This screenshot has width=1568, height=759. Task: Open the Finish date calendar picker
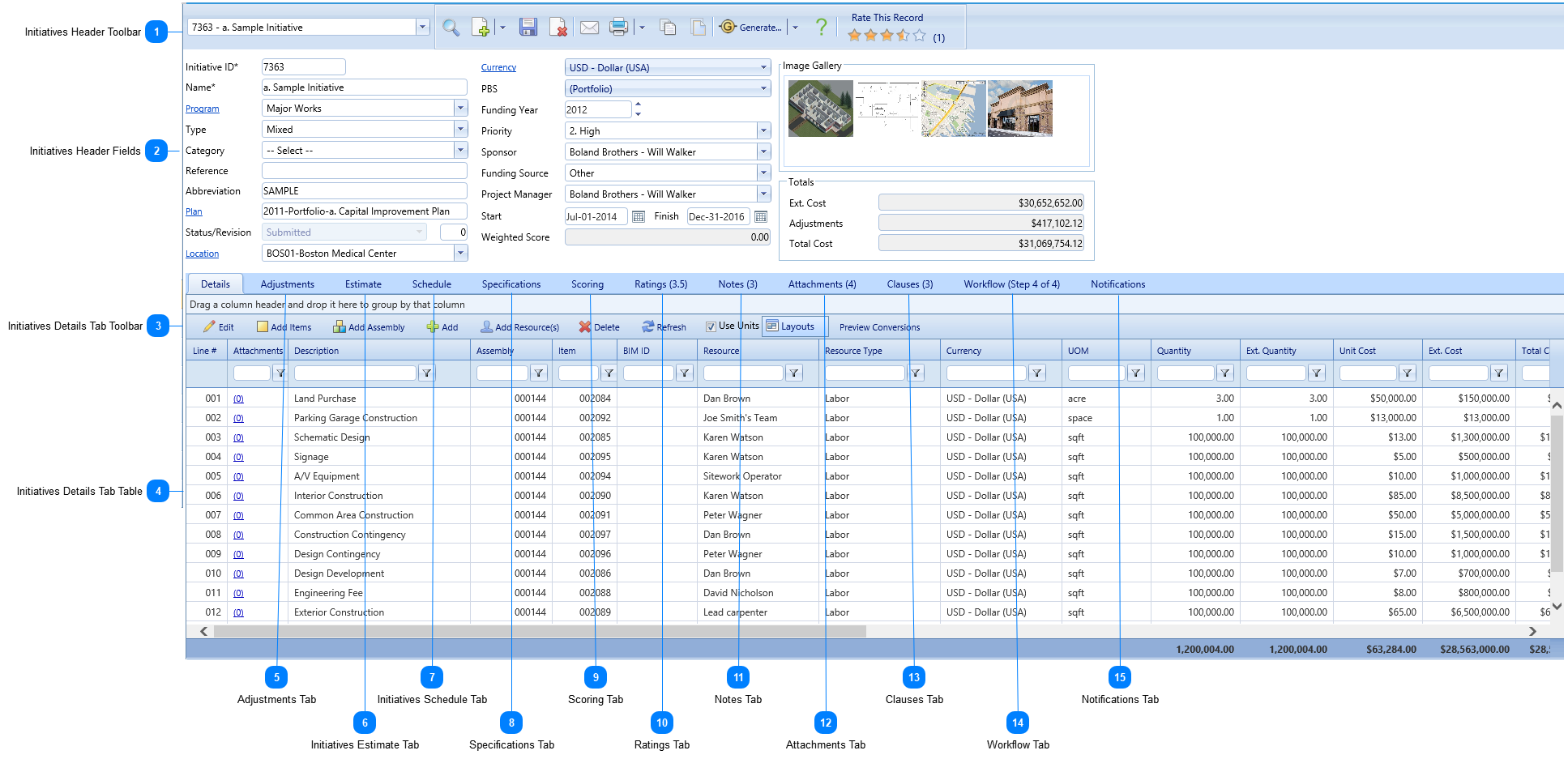pos(761,217)
